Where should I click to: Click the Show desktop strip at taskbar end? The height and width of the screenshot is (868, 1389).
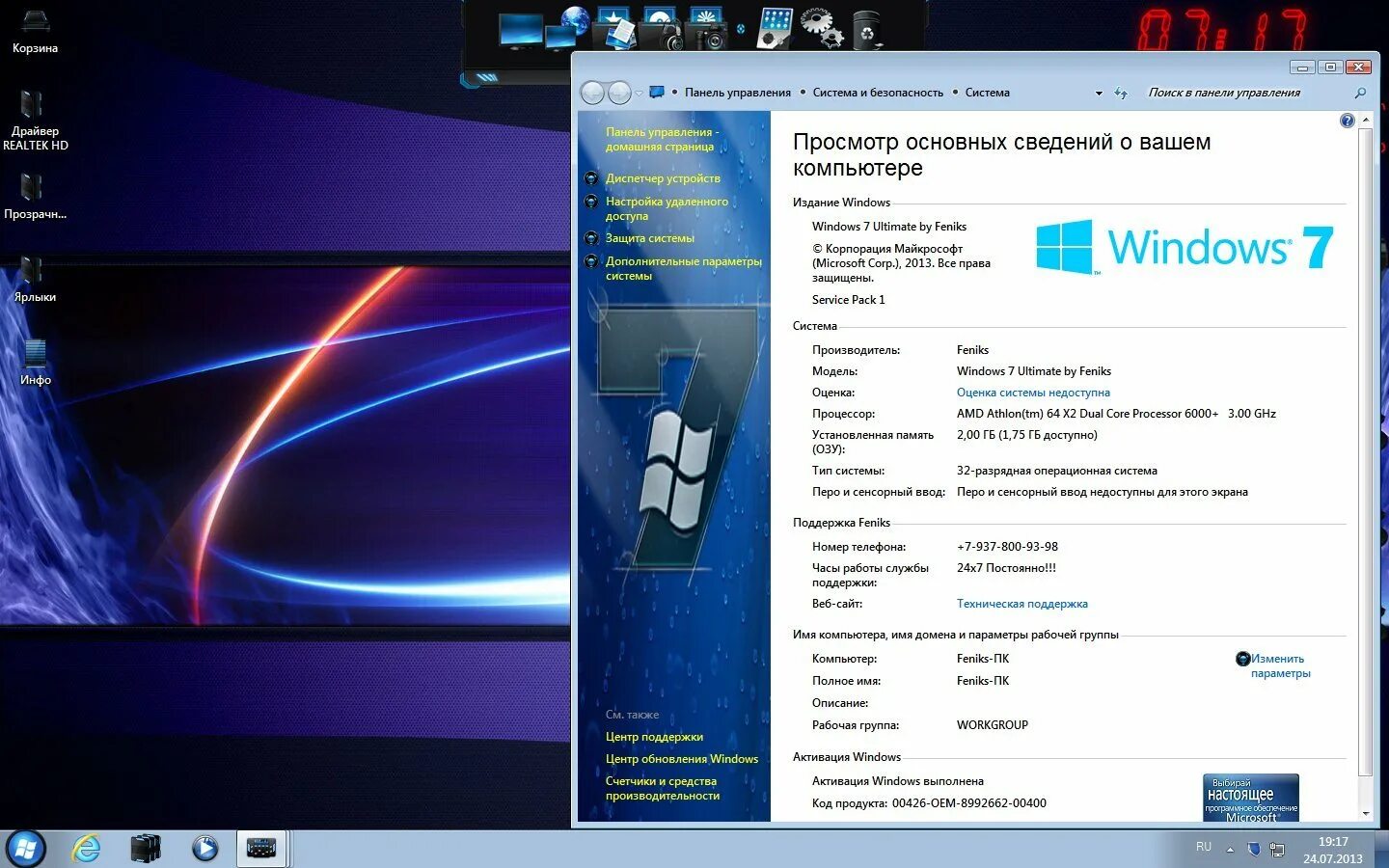coord(1382,849)
